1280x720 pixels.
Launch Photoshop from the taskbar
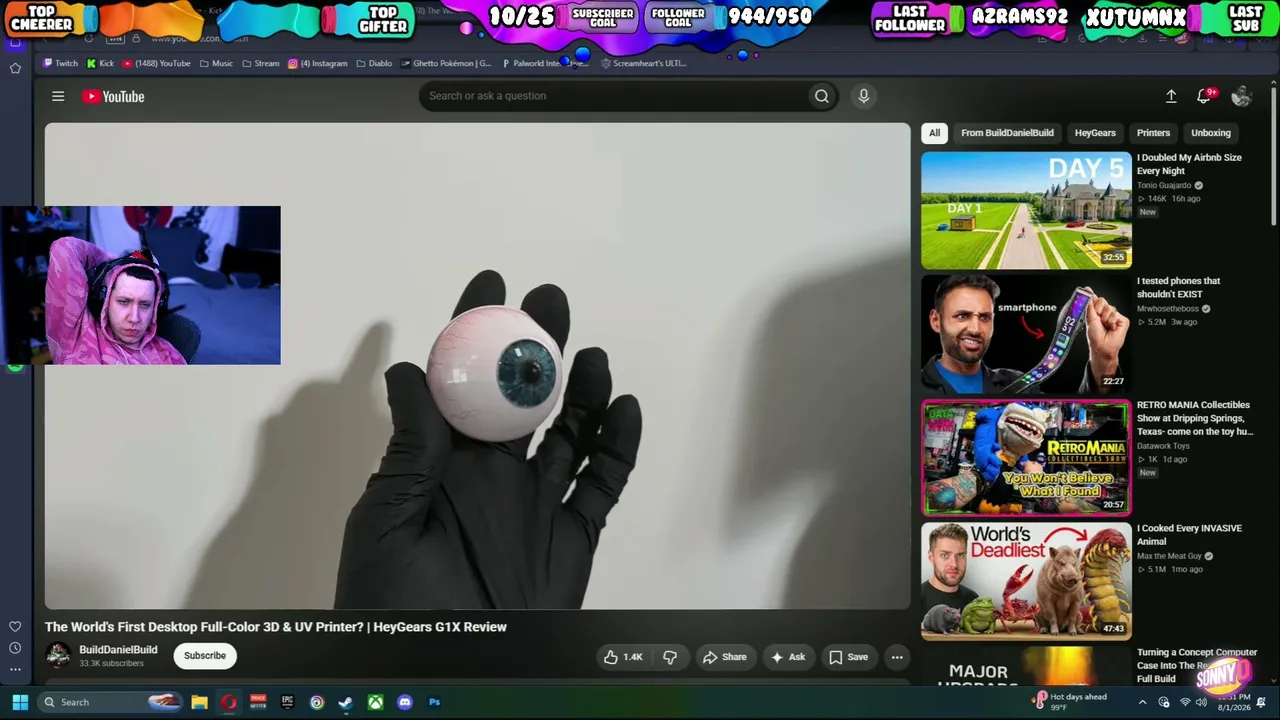coord(434,702)
